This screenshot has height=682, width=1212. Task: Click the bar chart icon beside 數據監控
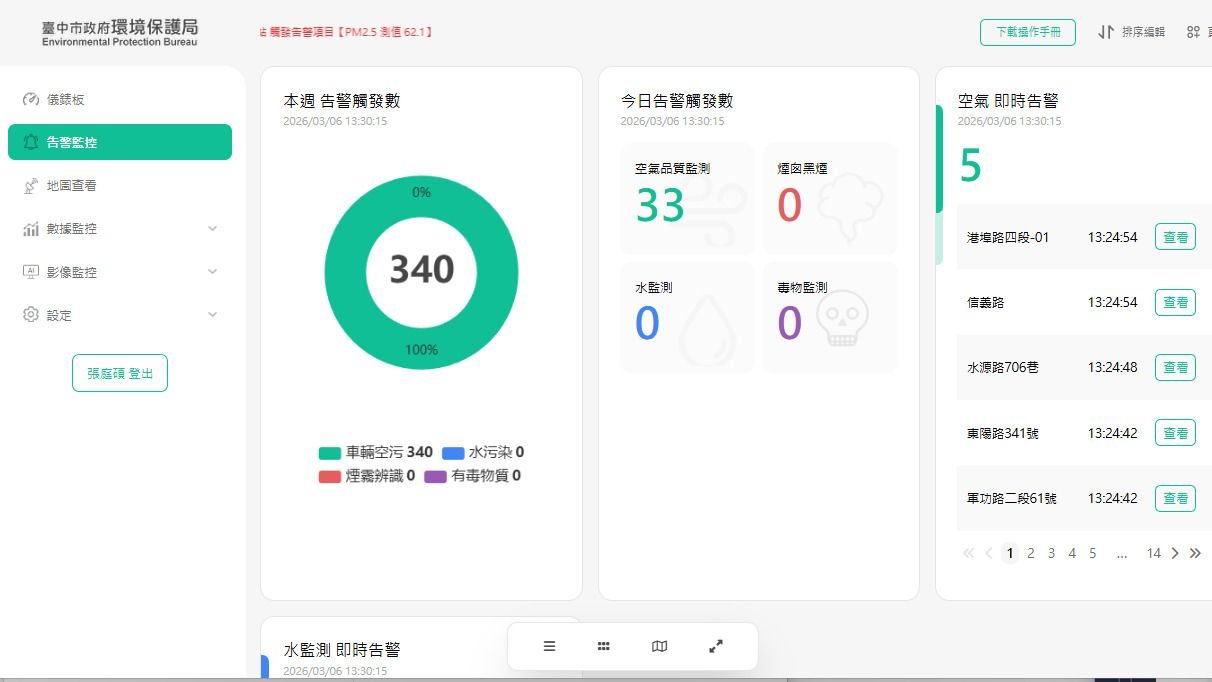[31, 229]
